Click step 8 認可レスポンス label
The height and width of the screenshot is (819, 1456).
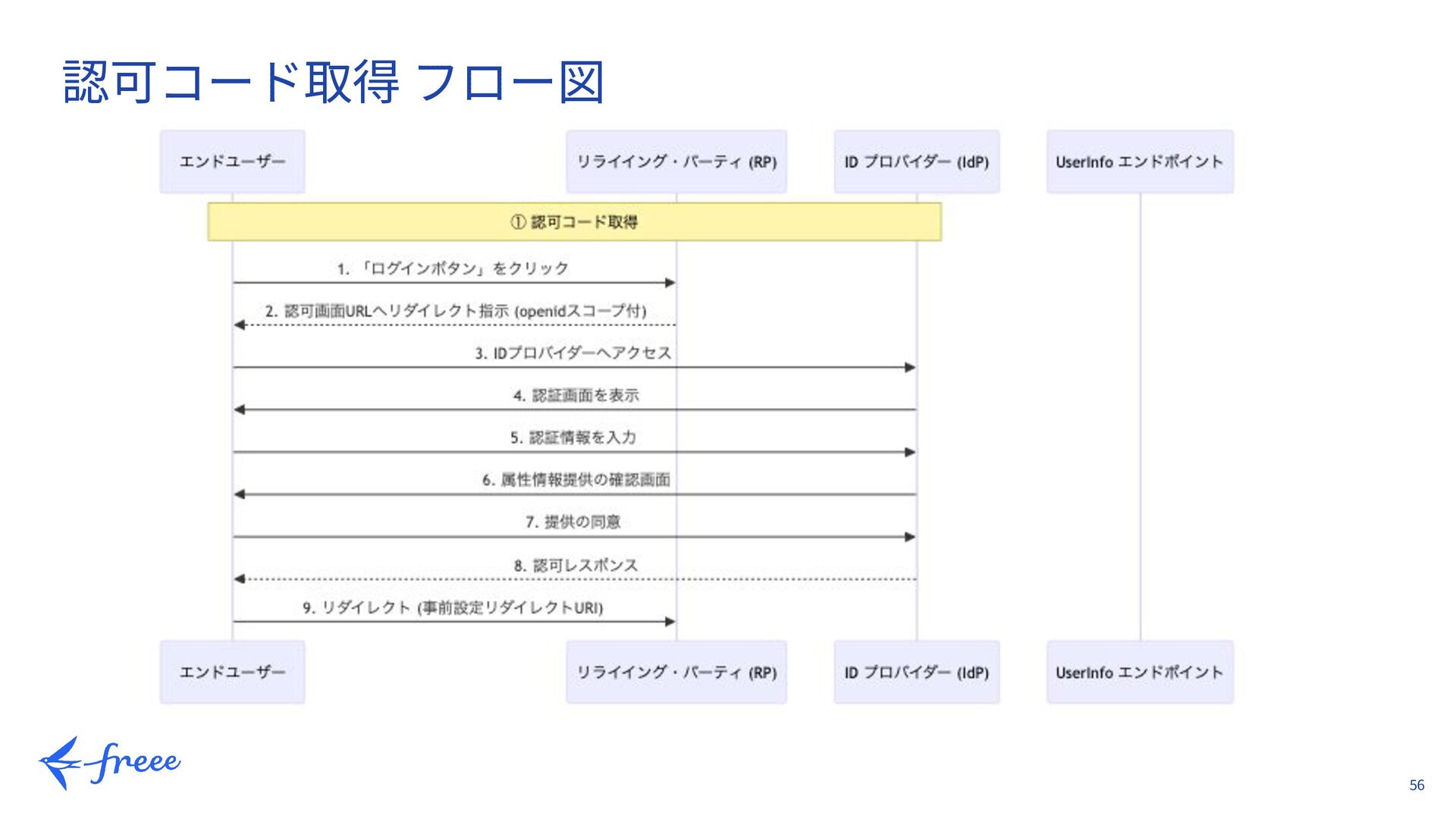click(x=576, y=565)
